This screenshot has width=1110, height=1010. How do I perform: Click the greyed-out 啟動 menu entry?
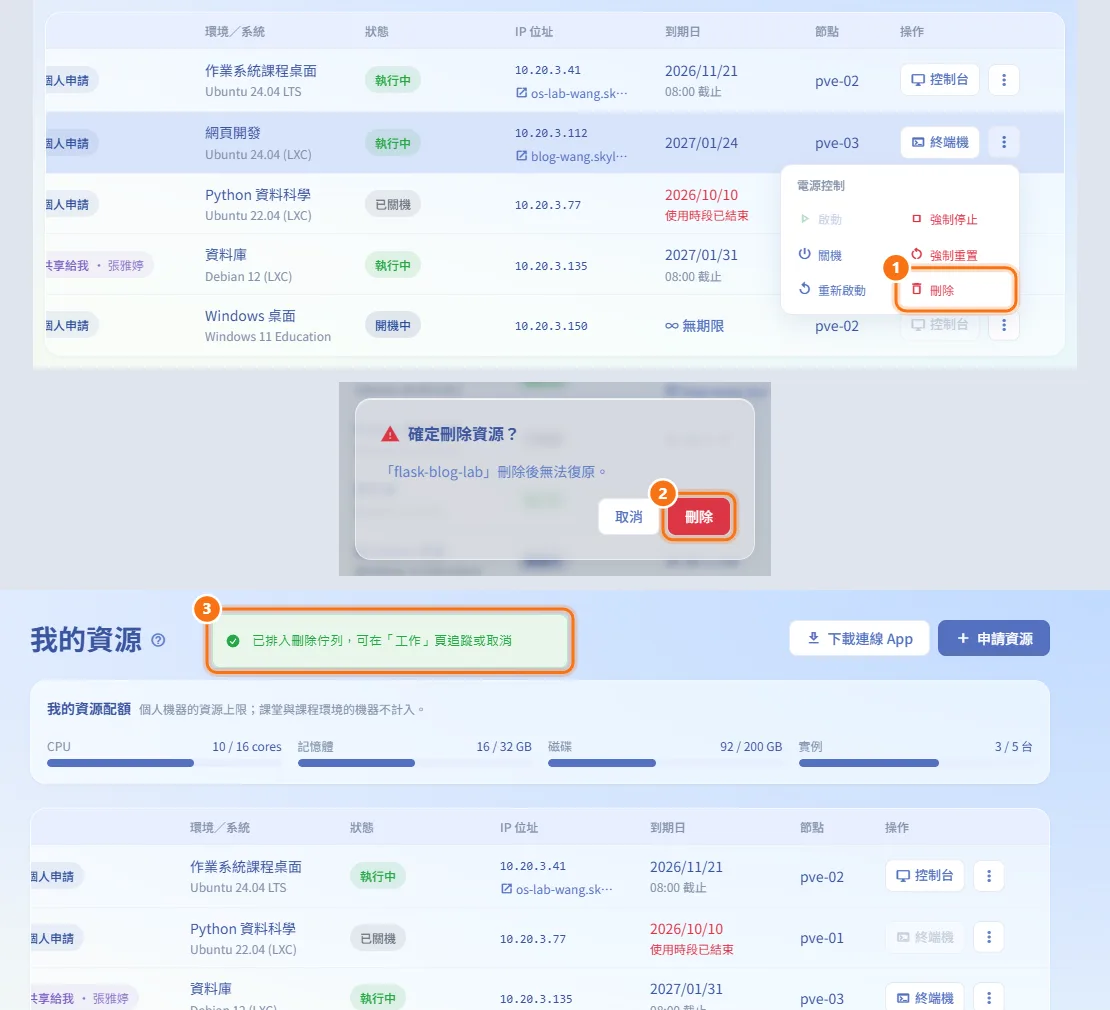point(821,219)
